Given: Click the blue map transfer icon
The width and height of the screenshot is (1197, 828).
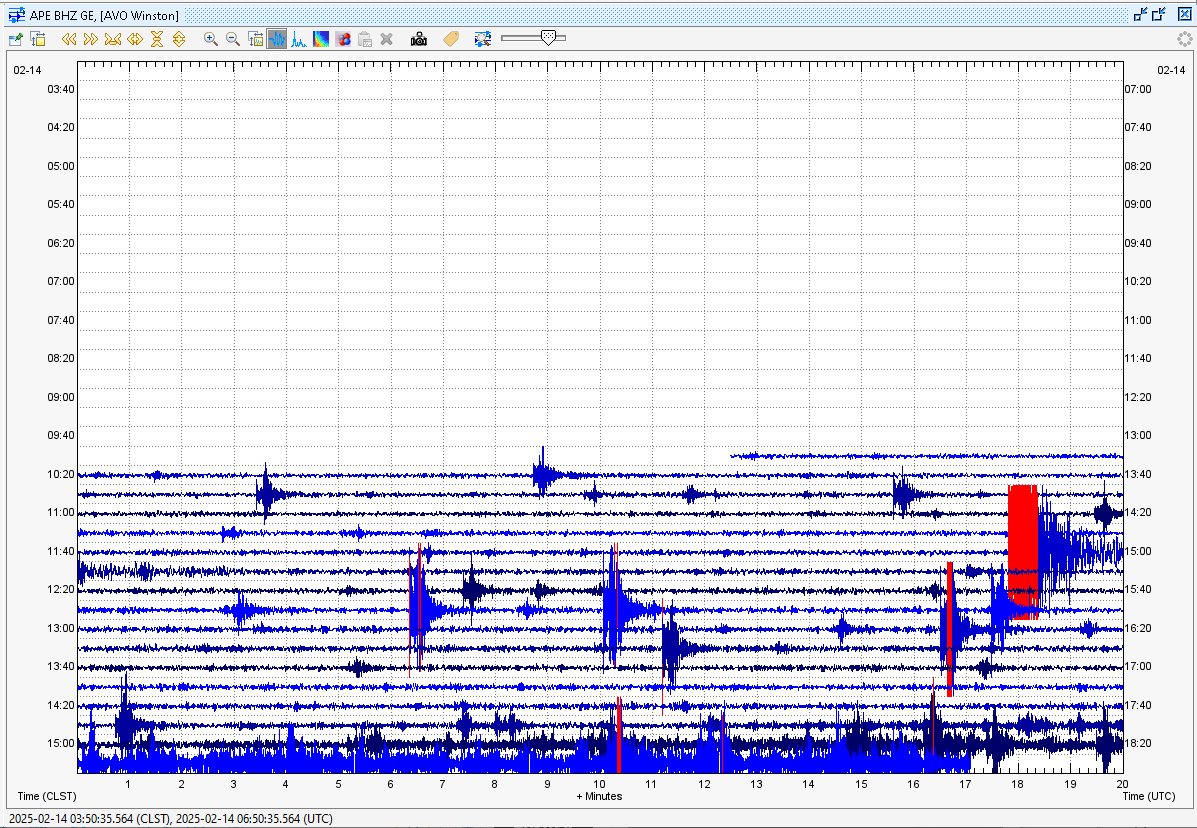Looking at the screenshot, I should (483, 39).
